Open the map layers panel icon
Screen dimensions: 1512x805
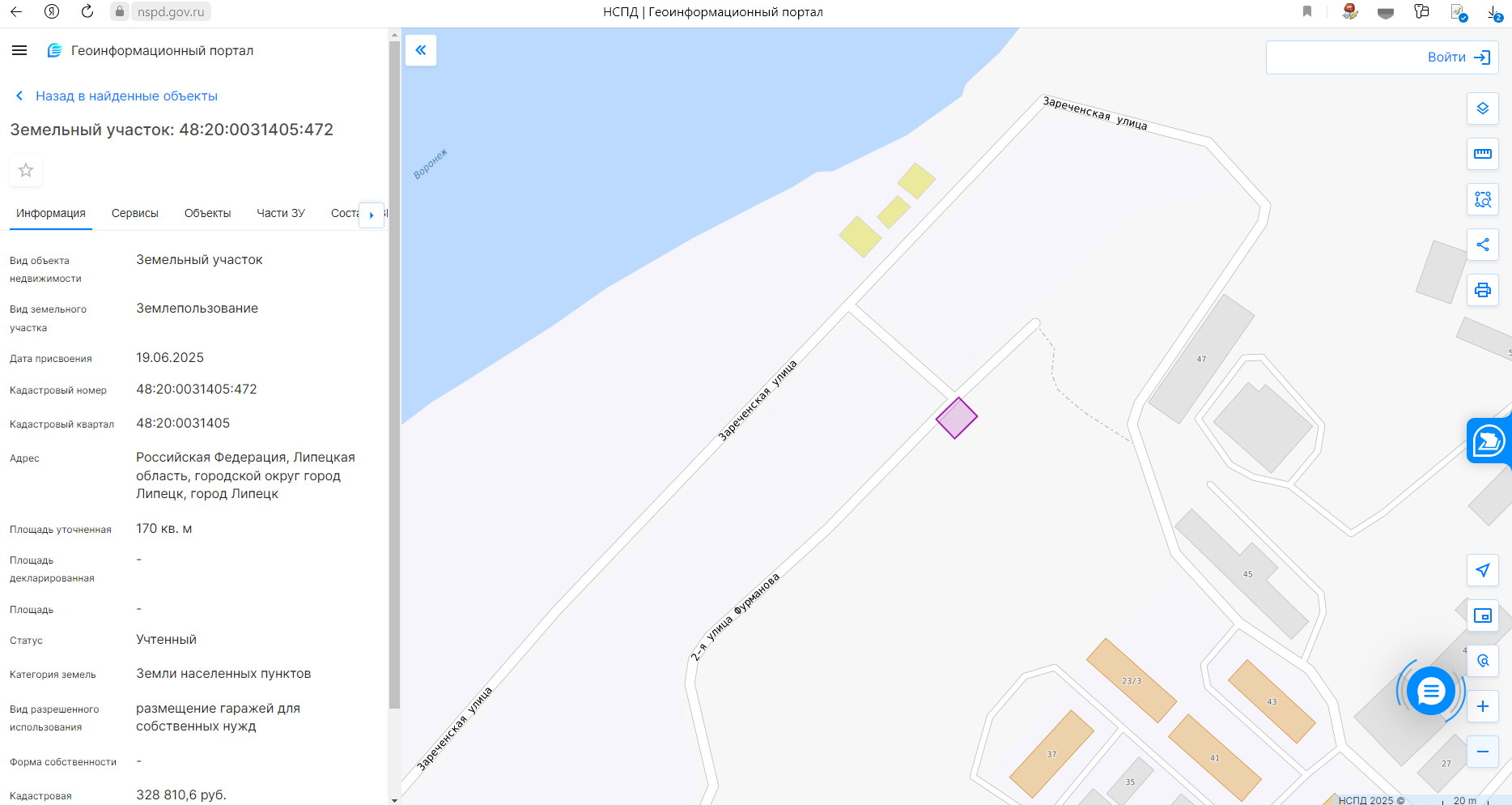tap(1482, 109)
